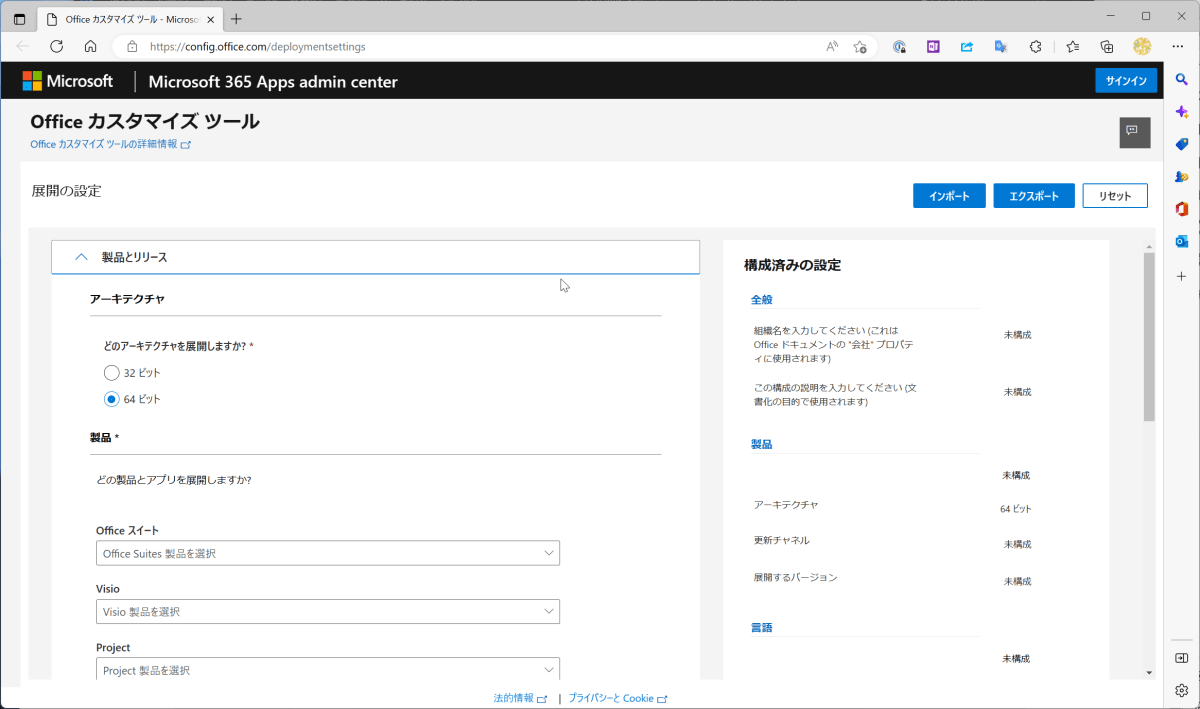The height and width of the screenshot is (709, 1200).
Task: Open Office カスタマイズ ツールの詳細情報 link
Action: click(110, 144)
